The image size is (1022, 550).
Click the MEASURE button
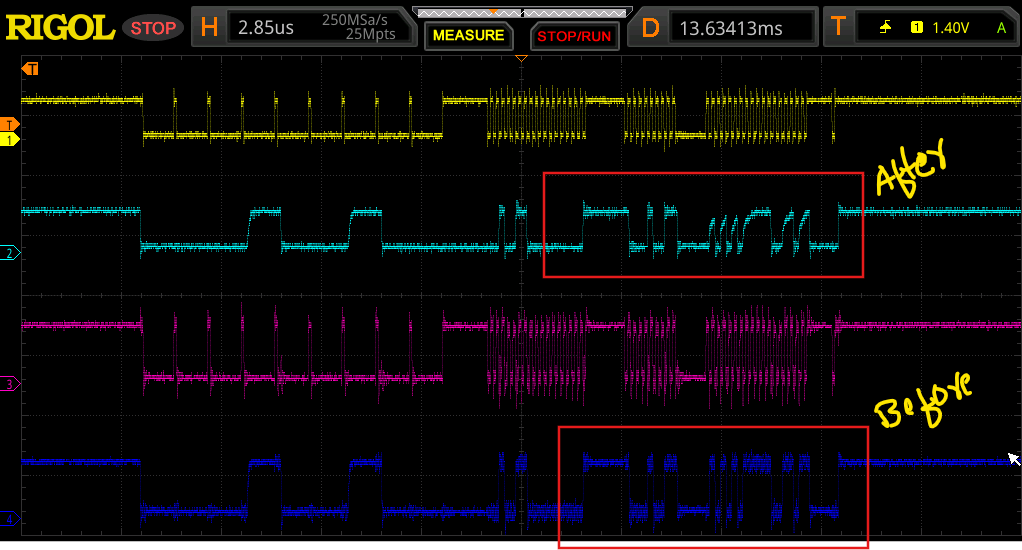[x=469, y=35]
